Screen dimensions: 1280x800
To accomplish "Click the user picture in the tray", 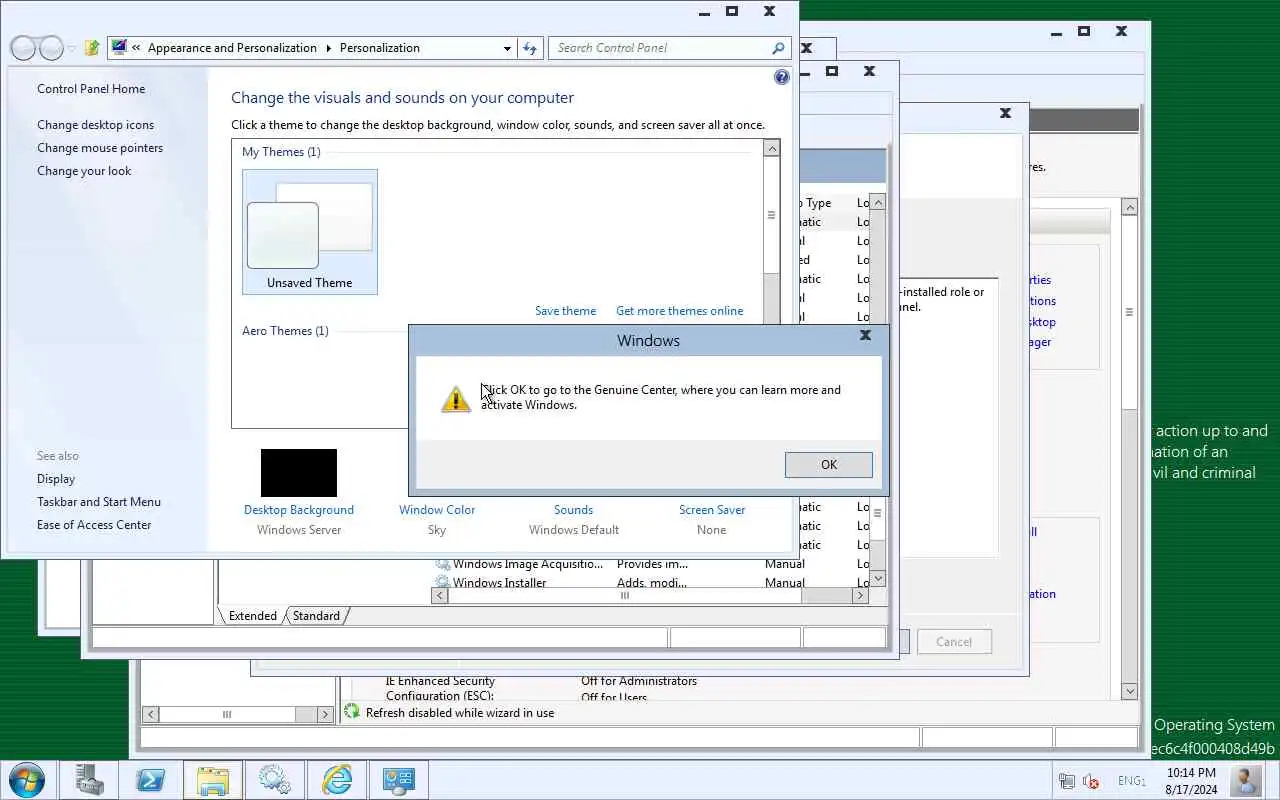I will (1245, 780).
